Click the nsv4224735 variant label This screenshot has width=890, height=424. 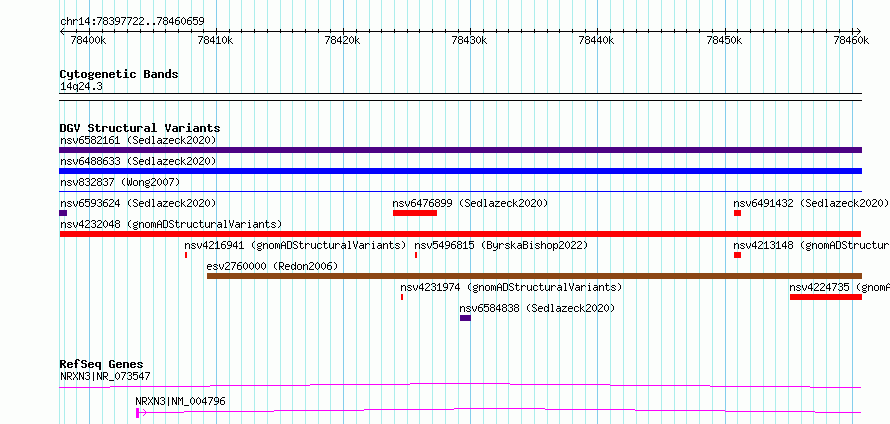839,287
